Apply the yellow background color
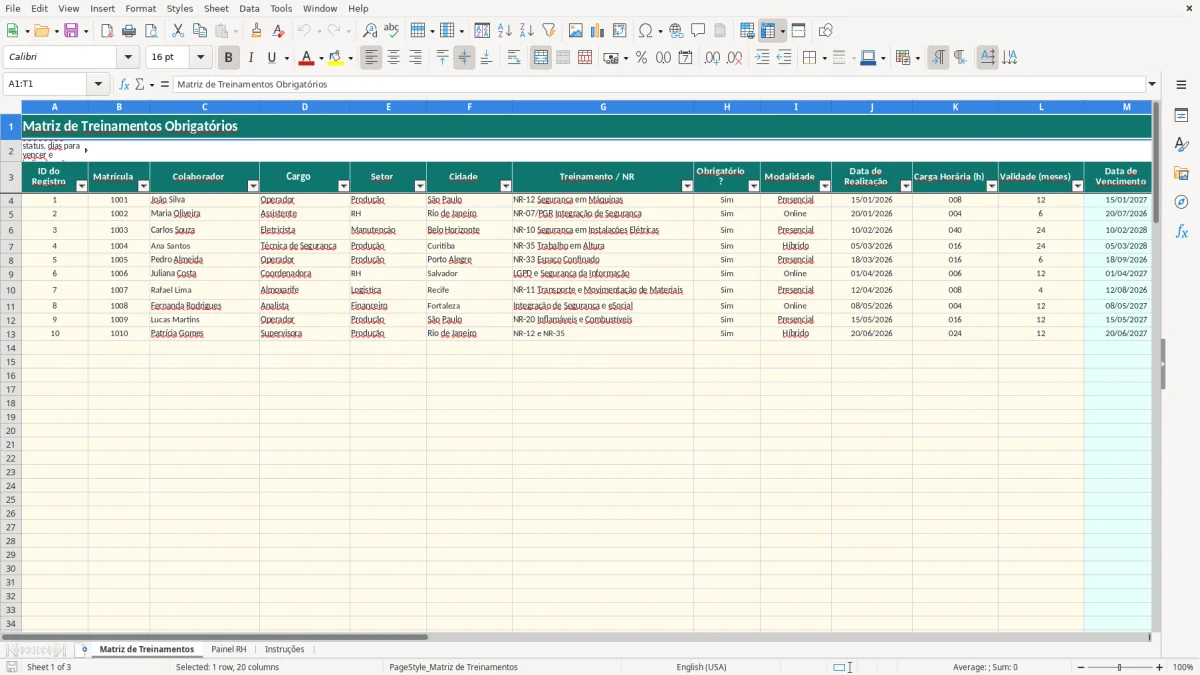 [x=336, y=58]
